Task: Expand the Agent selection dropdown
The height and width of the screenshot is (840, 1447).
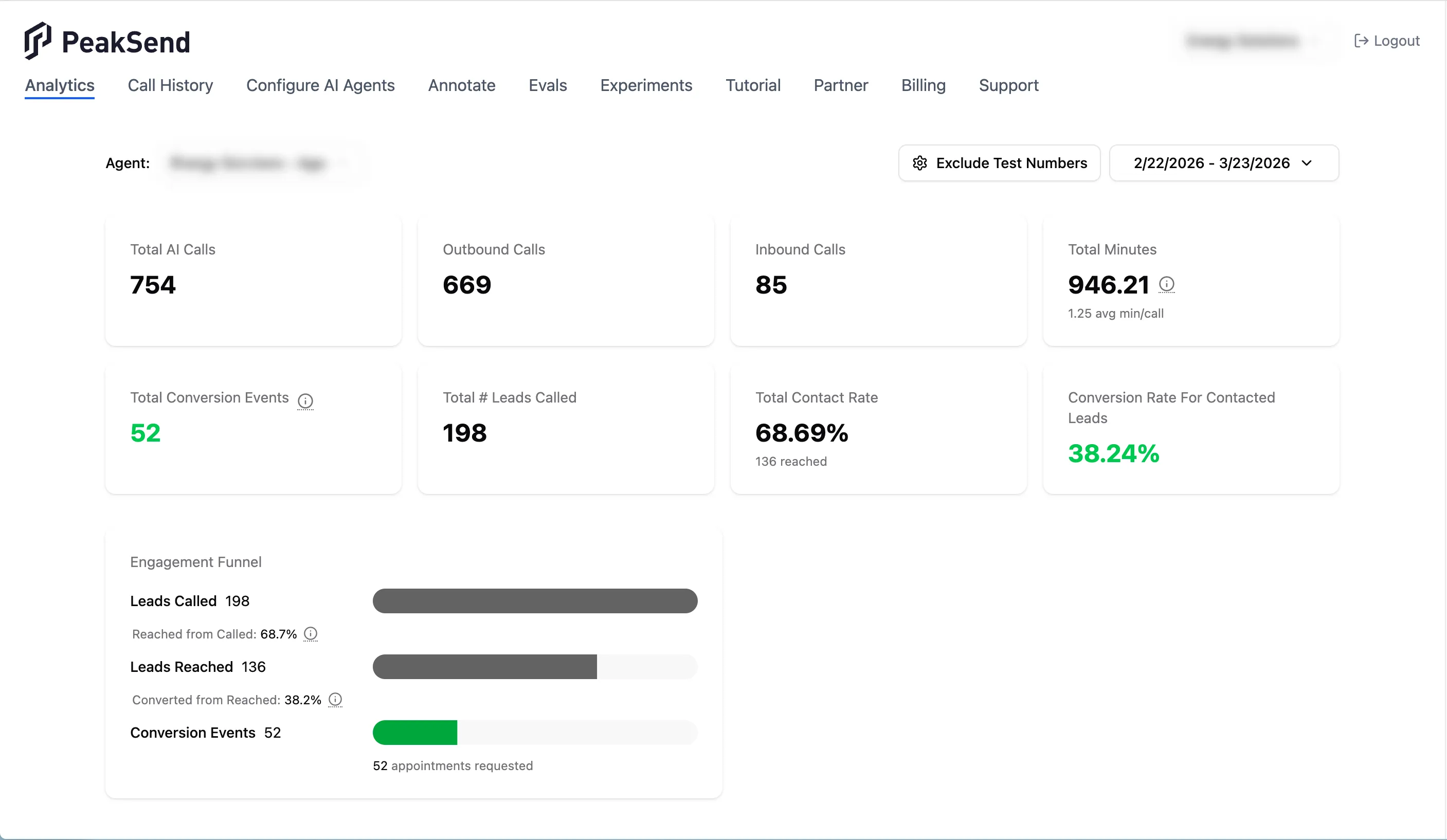Action: pos(252,163)
